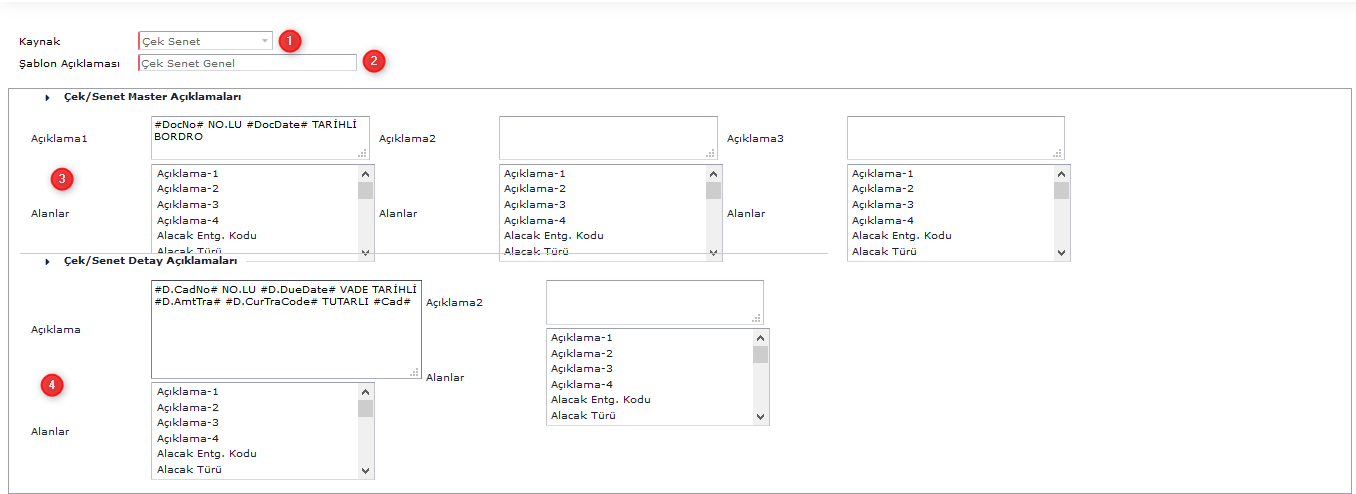Click the empty Açıklama3 text area
This screenshot has height=494, width=1356.
(x=955, y=137)
